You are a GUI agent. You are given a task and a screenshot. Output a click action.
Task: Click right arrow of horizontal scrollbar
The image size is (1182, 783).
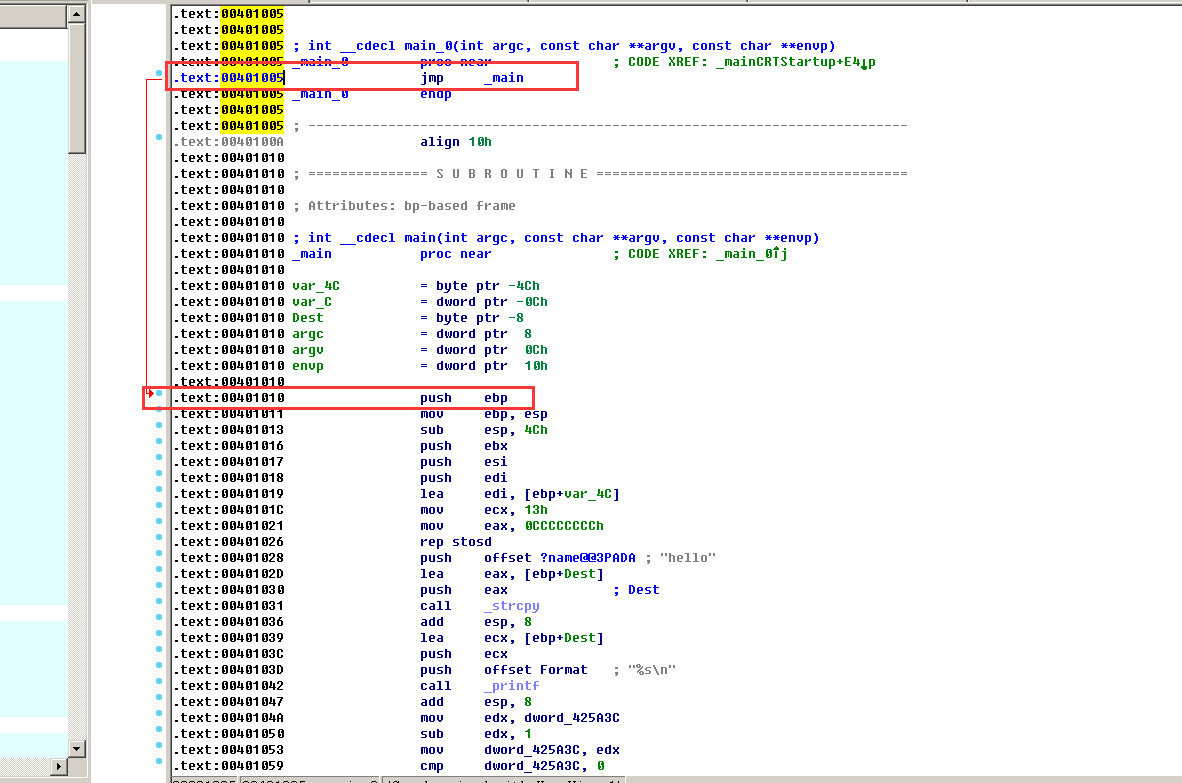(x=59, y=766)
